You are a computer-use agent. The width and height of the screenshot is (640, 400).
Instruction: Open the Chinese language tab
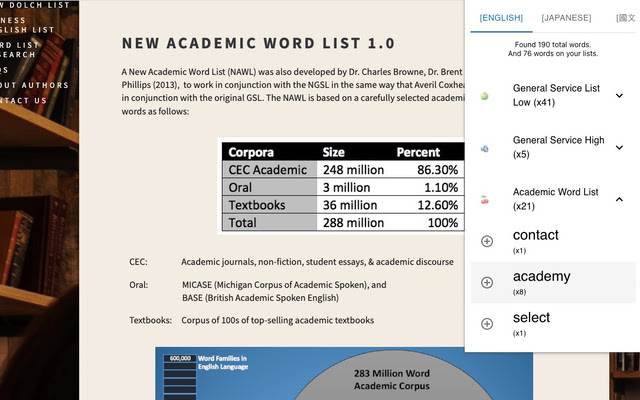(626, 18)
